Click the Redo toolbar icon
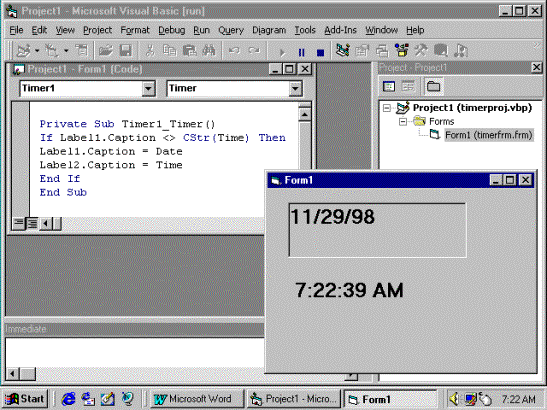547x410 pixels. click(254, 51)
